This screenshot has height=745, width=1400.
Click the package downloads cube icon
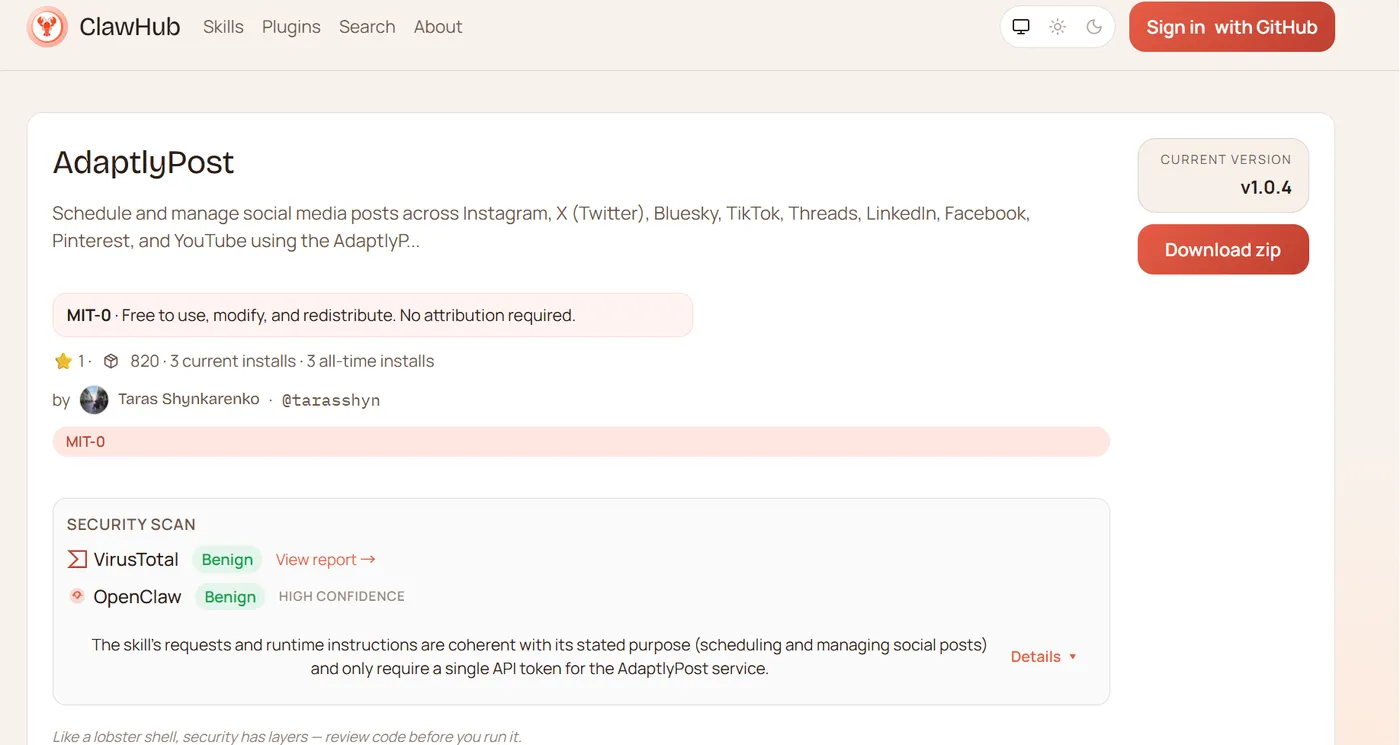111,361
